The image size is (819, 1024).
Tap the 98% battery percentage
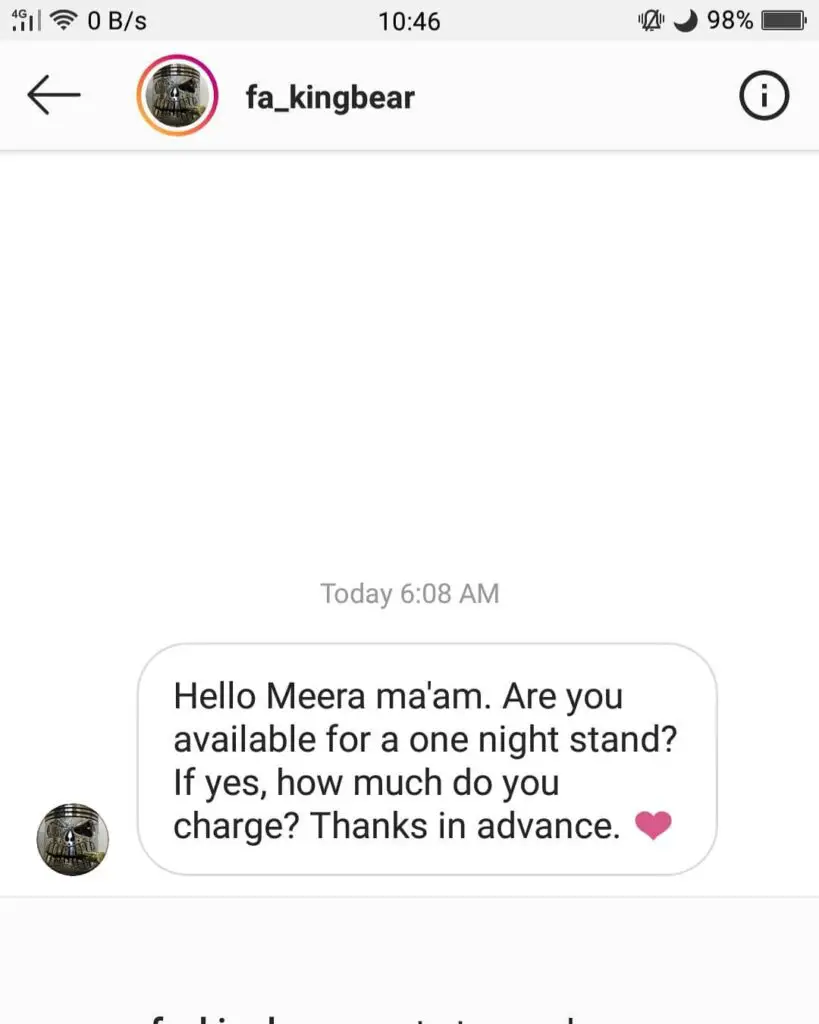(730, 20)
